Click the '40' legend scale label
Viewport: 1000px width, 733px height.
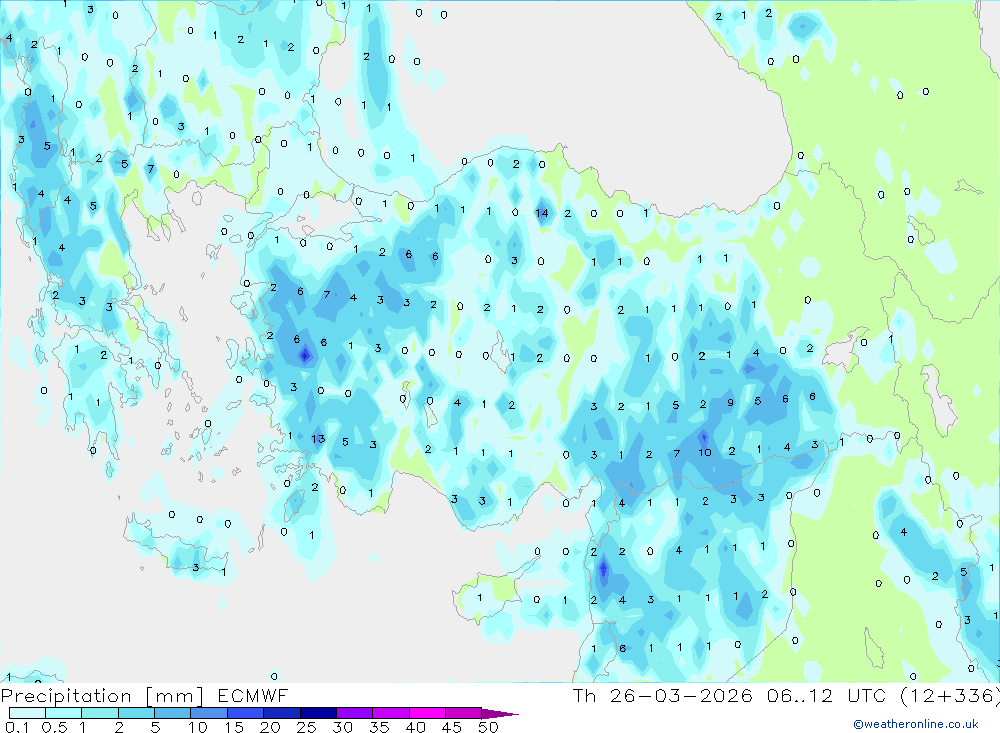[x=415, y=727]
